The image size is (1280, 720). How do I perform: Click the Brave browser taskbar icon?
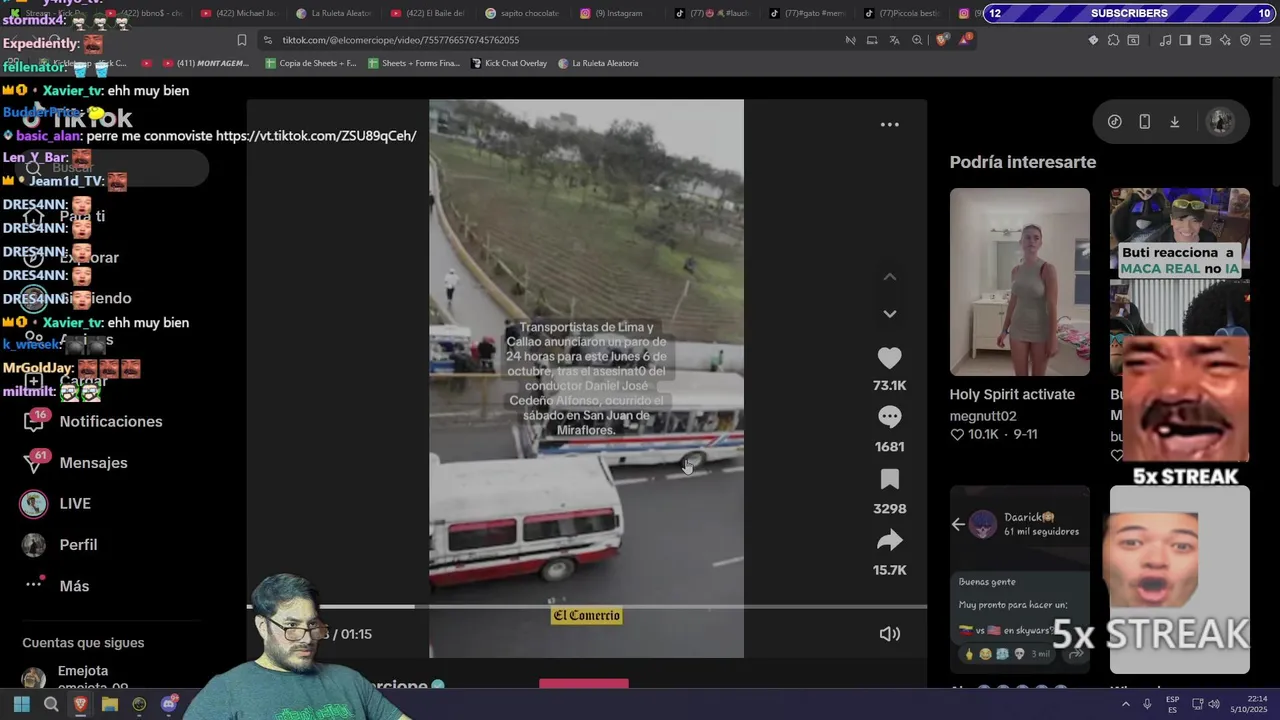[x=80, y=704]
